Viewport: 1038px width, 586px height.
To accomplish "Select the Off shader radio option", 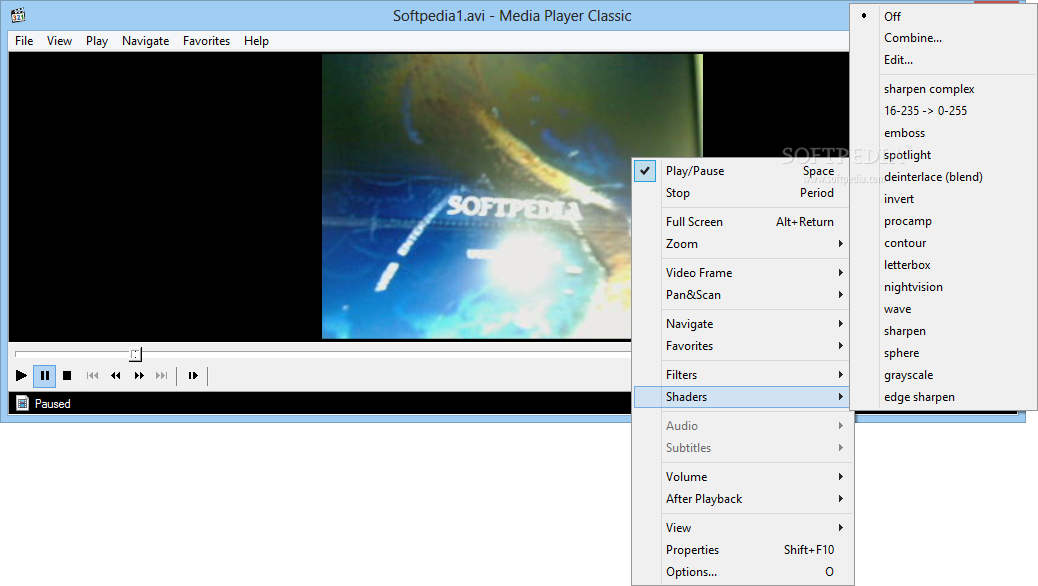I will (x=943, y=16).
